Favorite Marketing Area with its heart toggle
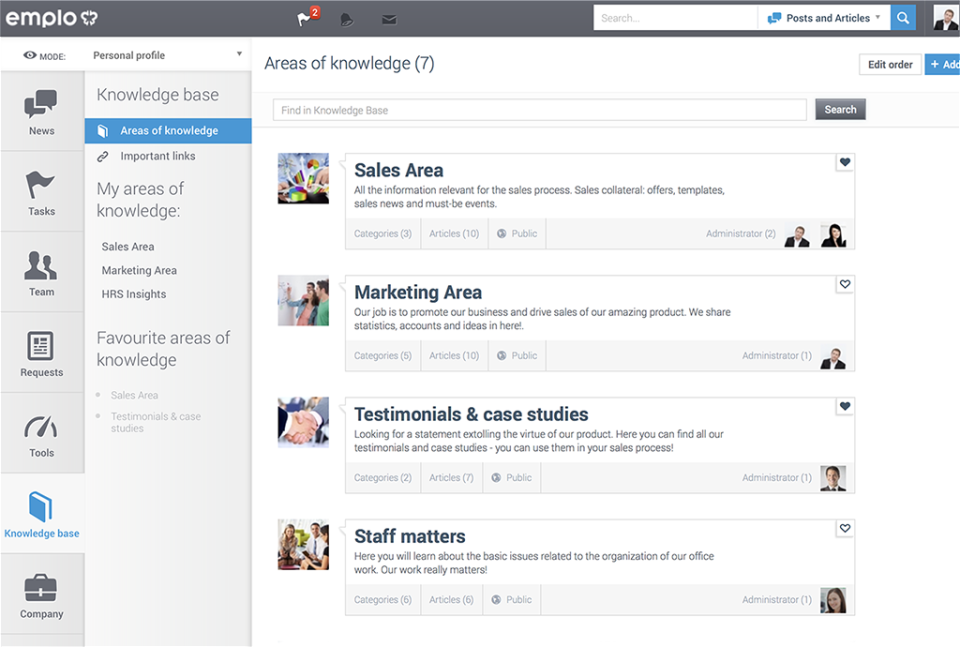Image resolution: width=960 pixels, height=647 pixels. [x=844, y=284]
